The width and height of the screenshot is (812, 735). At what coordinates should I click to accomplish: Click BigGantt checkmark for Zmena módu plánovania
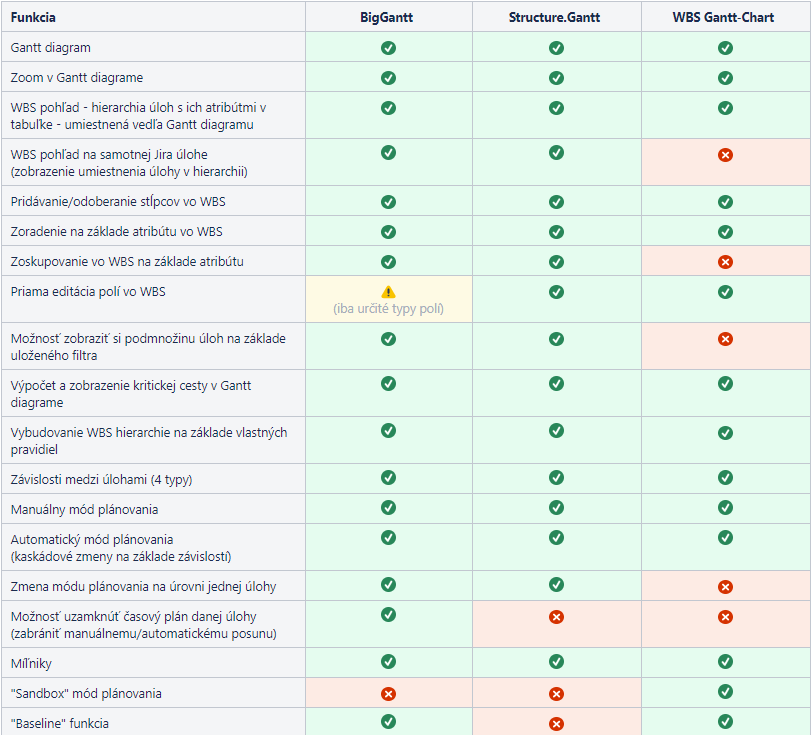[388, 585]
